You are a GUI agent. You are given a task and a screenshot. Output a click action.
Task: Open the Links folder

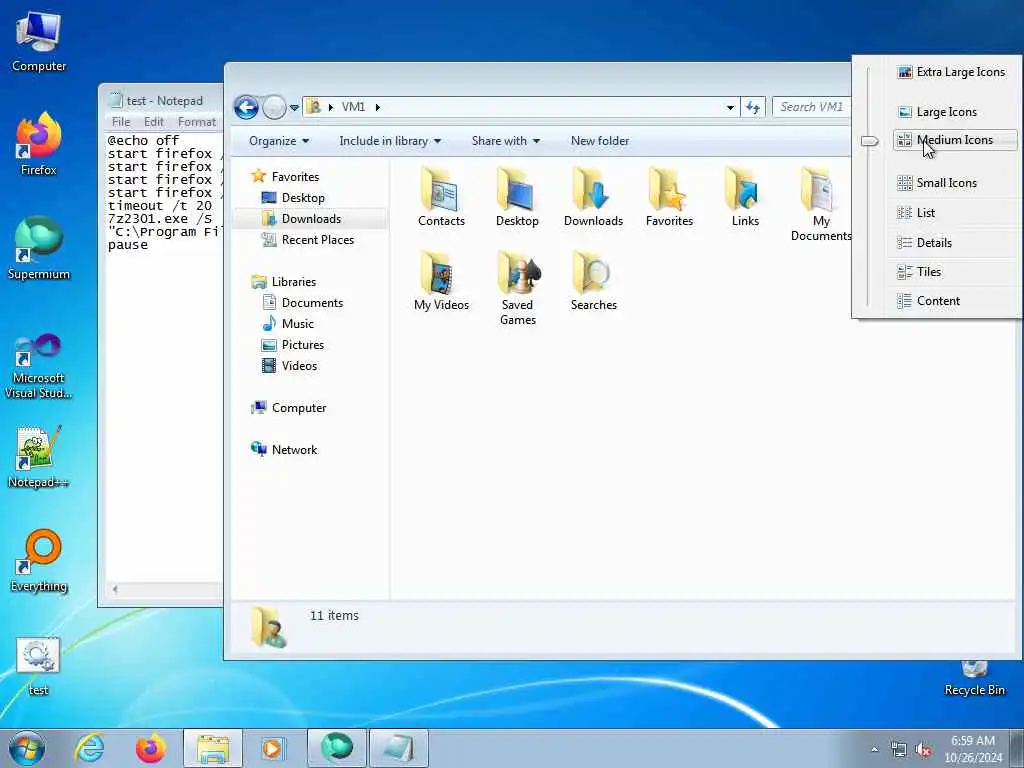click(745, 197)
